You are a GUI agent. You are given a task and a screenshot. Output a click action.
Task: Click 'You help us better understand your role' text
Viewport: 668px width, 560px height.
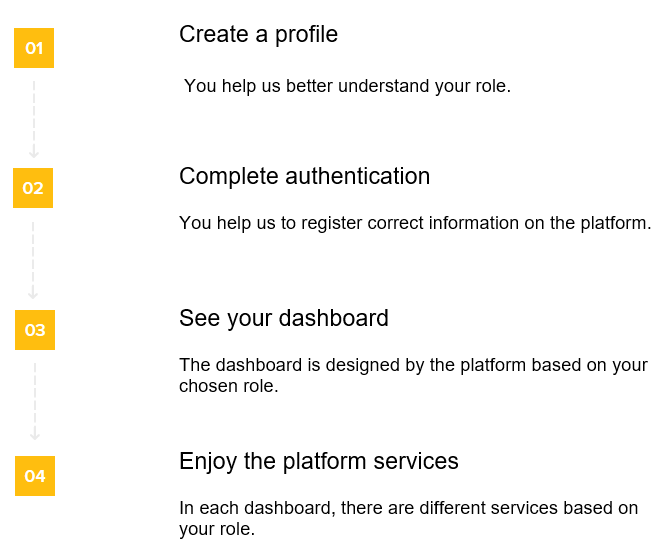[x=347, y=87]
